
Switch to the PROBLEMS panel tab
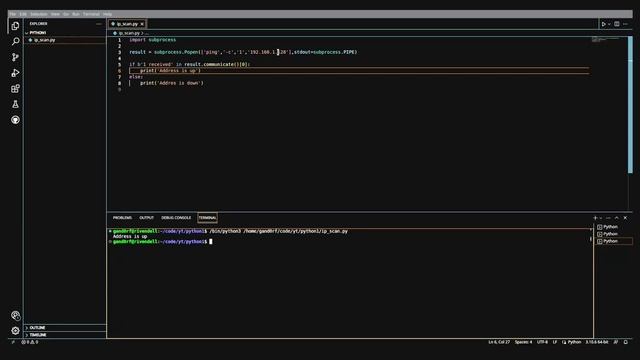click(x=122, y=218)
